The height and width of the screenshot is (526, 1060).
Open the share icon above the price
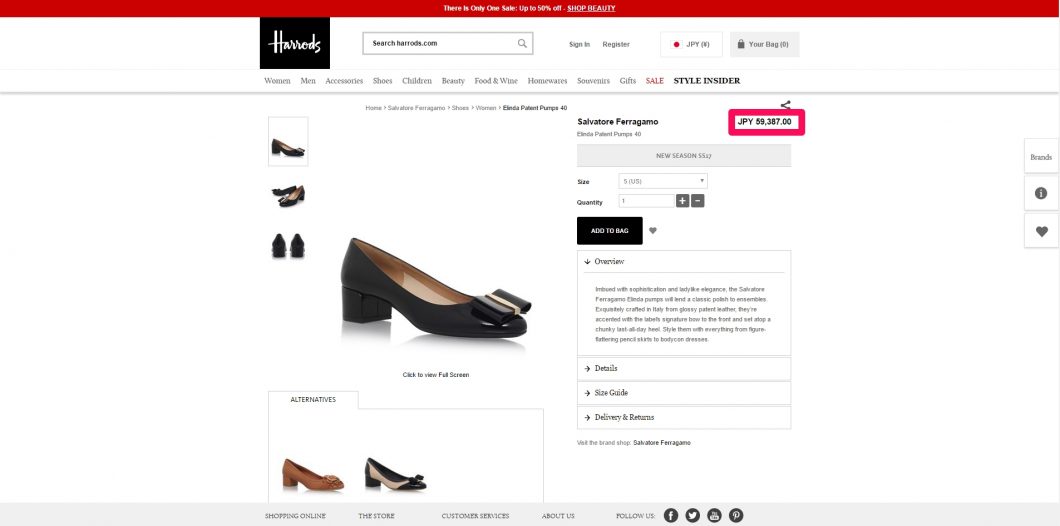(786, 105)
